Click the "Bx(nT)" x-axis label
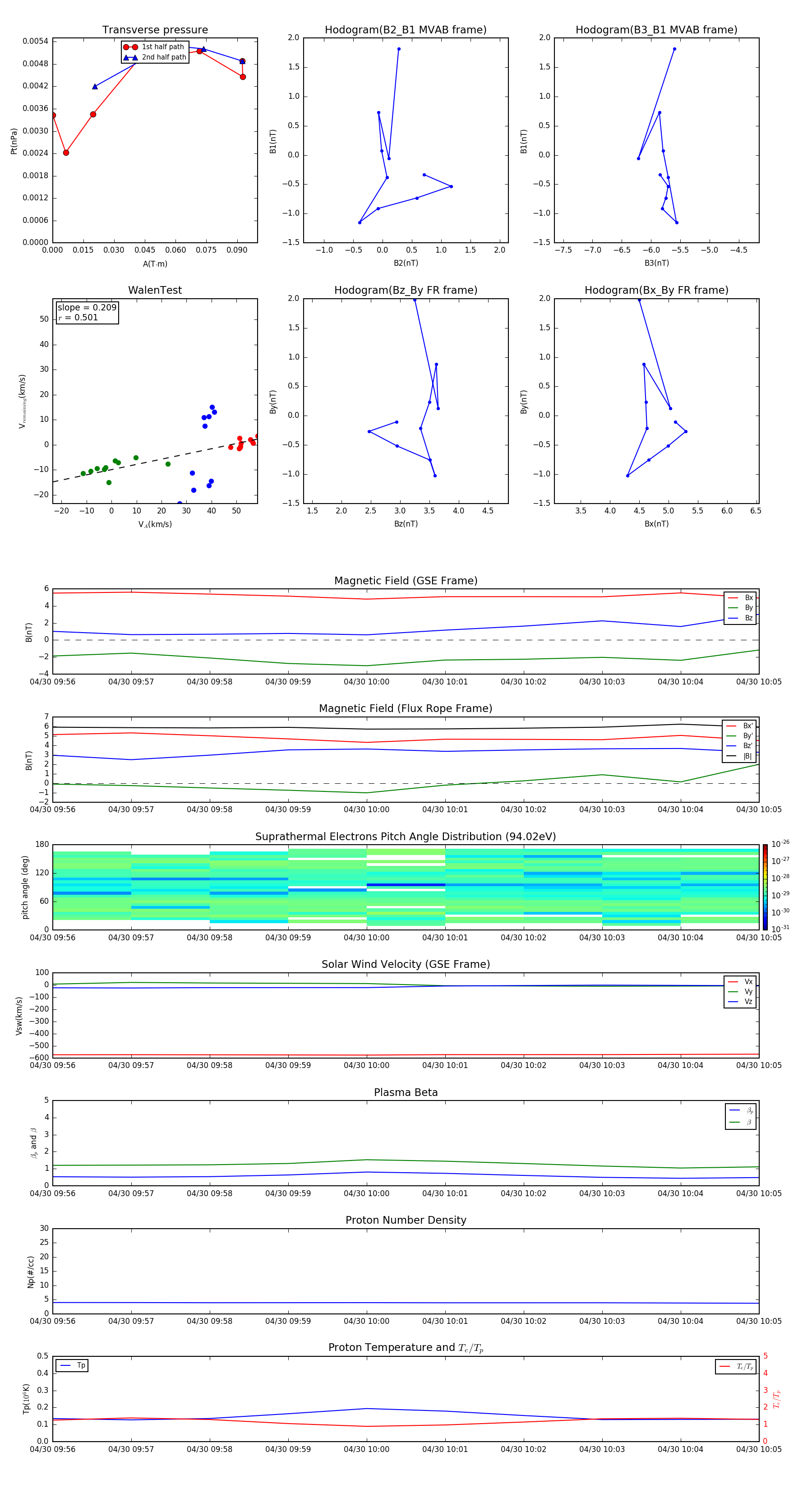The image size is (812, 1489). [x=656, y=524]
